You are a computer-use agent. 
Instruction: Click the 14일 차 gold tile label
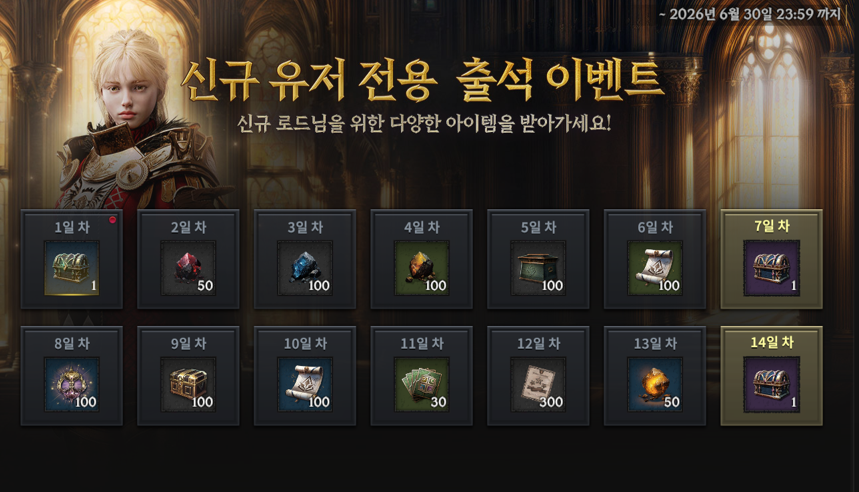click(x=771, y=342)
